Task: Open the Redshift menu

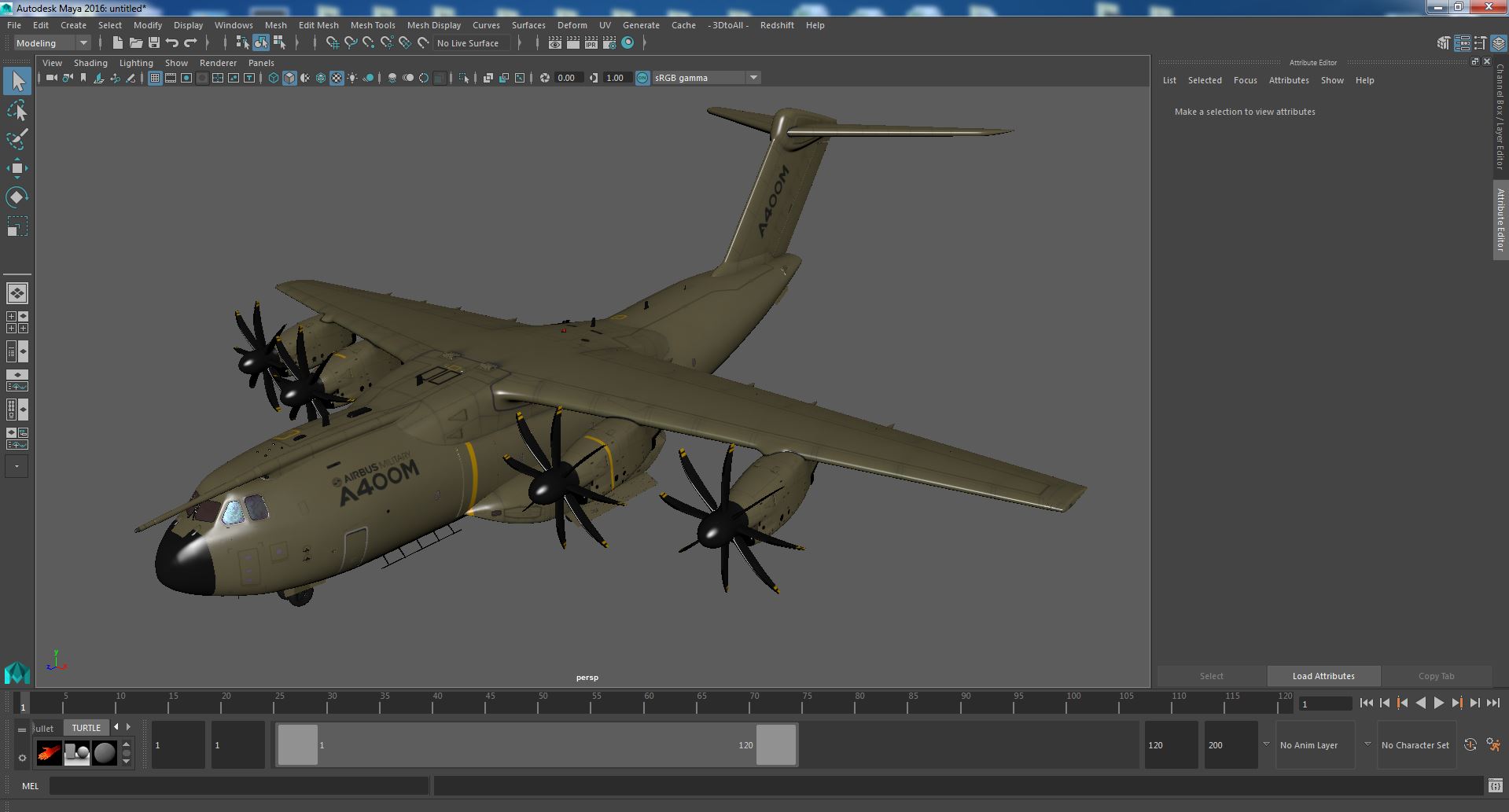Action: click(777, 25)
